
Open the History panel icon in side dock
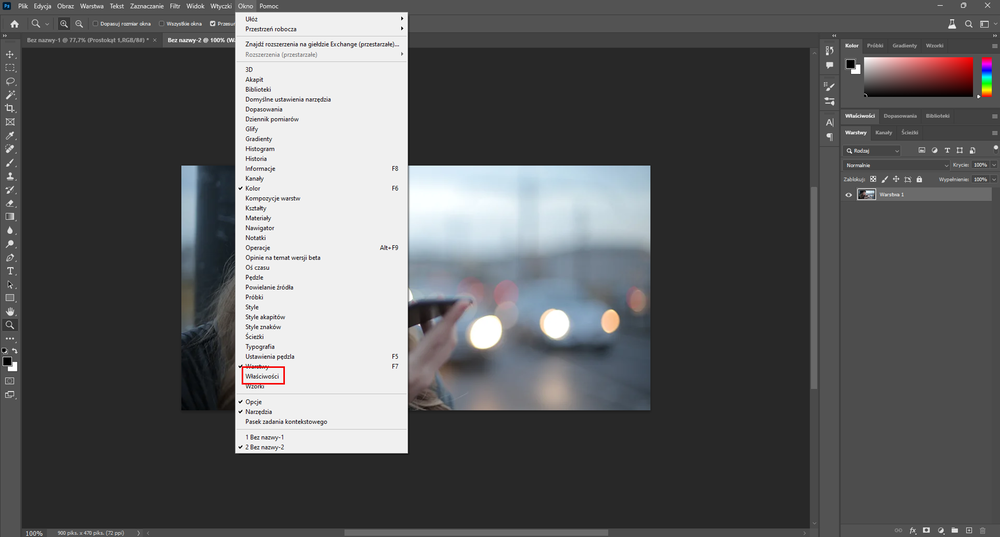(x=829, y=50)
